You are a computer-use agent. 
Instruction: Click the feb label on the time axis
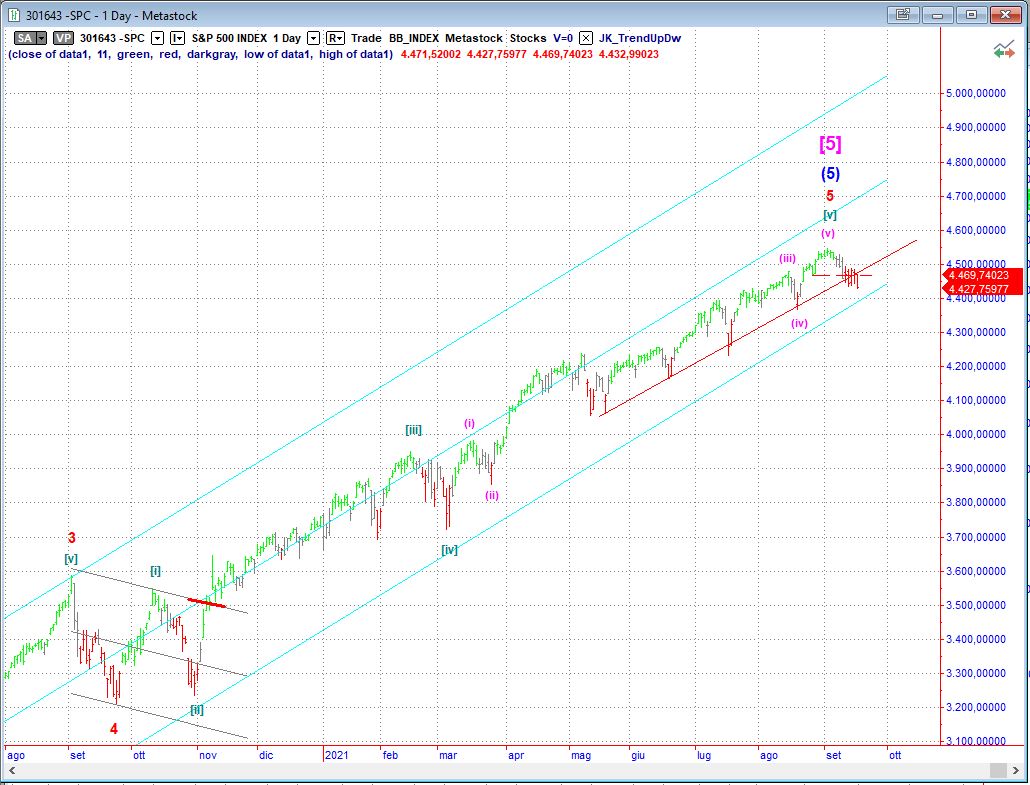(390, 755)
